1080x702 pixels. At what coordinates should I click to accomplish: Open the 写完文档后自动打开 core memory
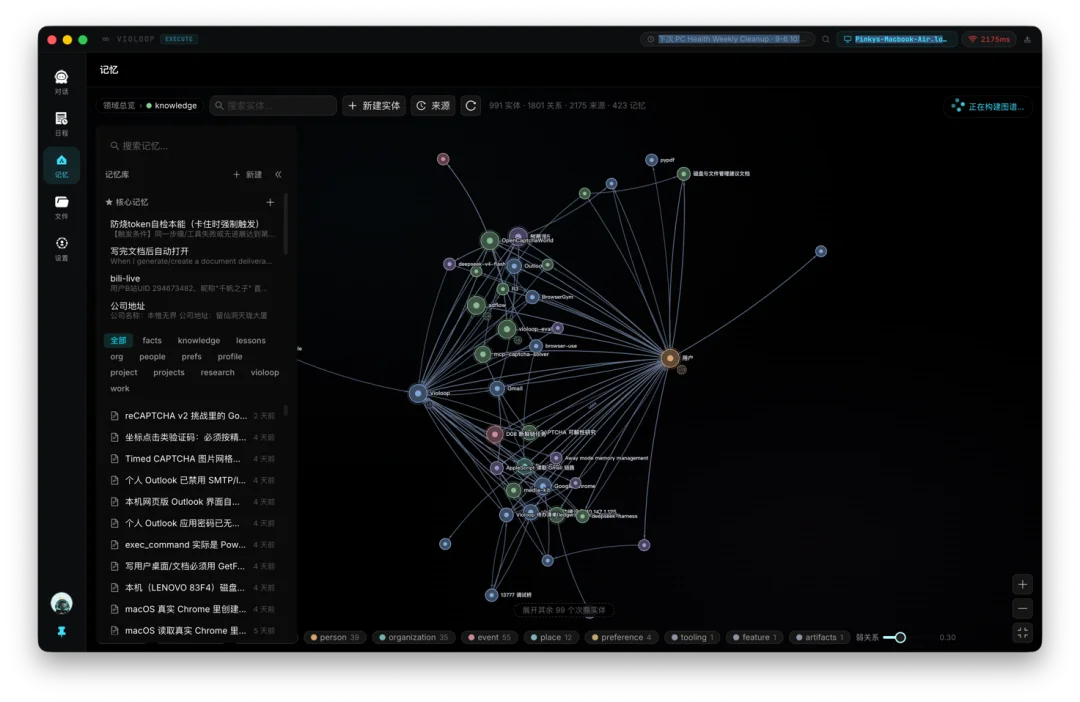pyautogui.click(x=192, y=256)
